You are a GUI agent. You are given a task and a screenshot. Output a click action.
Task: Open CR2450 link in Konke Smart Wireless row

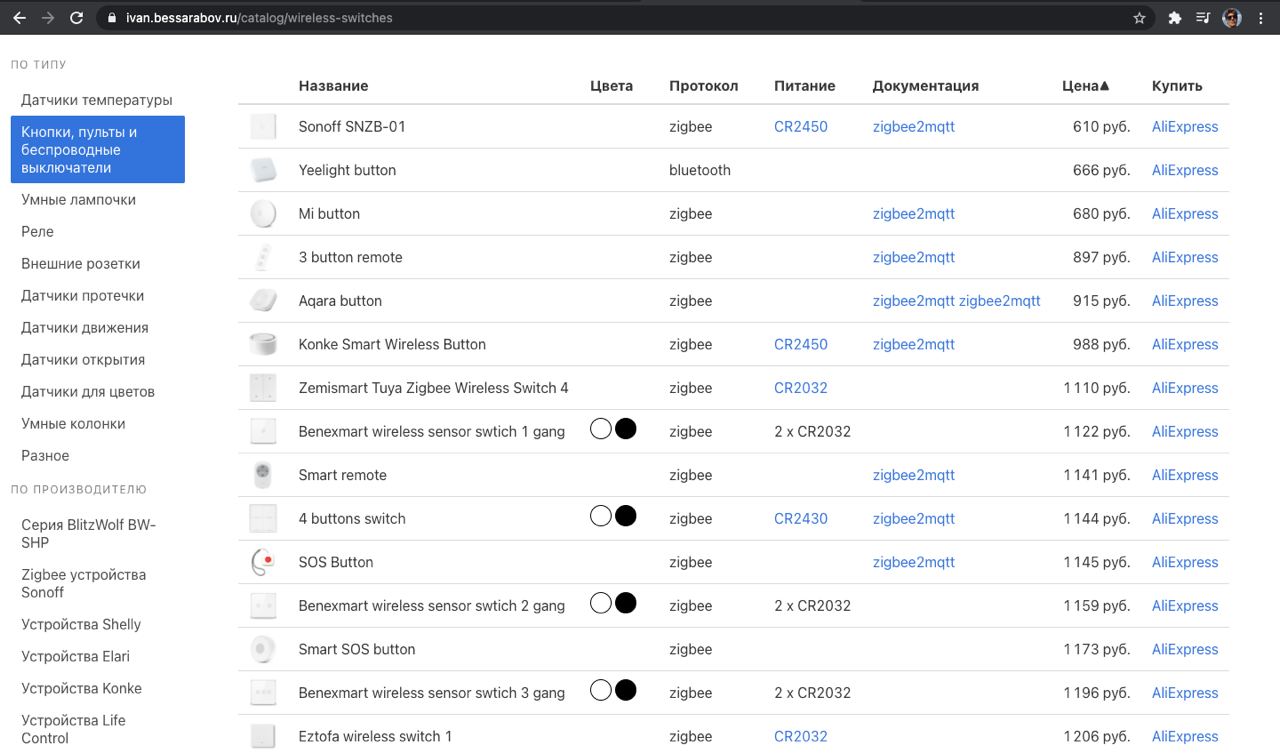(801, 344)
